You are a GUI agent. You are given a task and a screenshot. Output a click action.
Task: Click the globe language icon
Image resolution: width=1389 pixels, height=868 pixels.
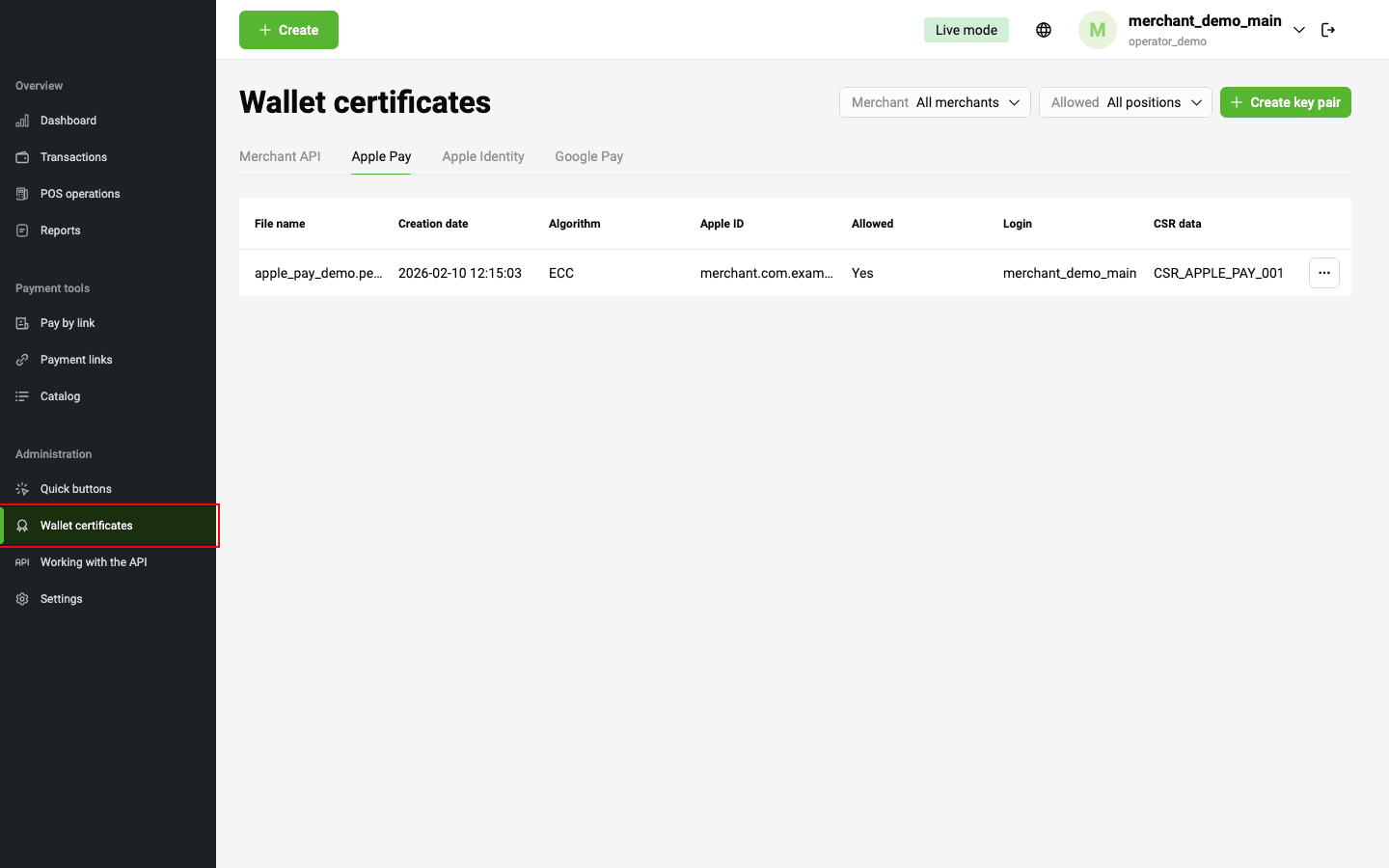(1044, 30)
